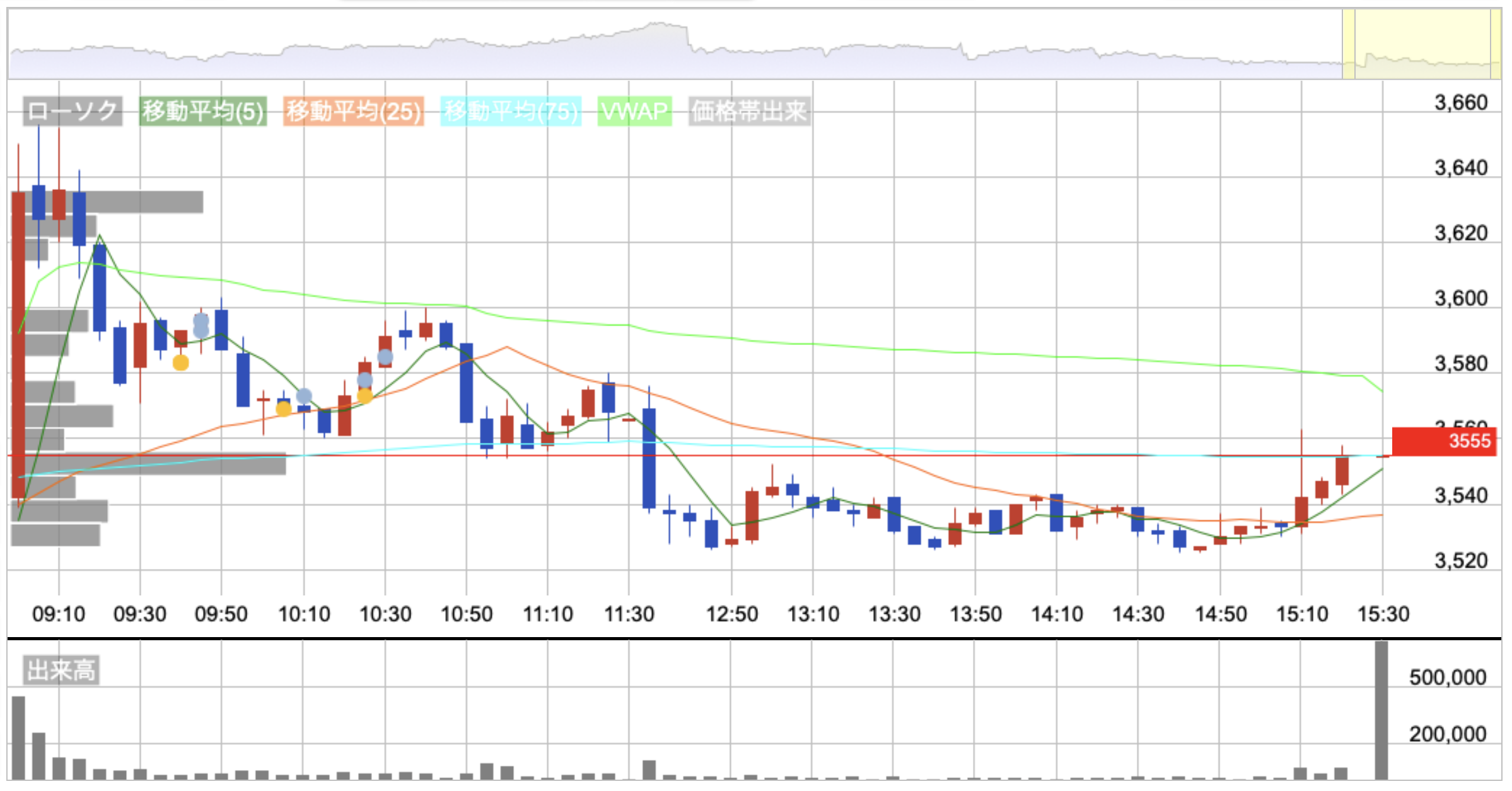Click the blue circle marker at 10:30
The height and width of the screenshot is (791, 1512).
point(385,358)
